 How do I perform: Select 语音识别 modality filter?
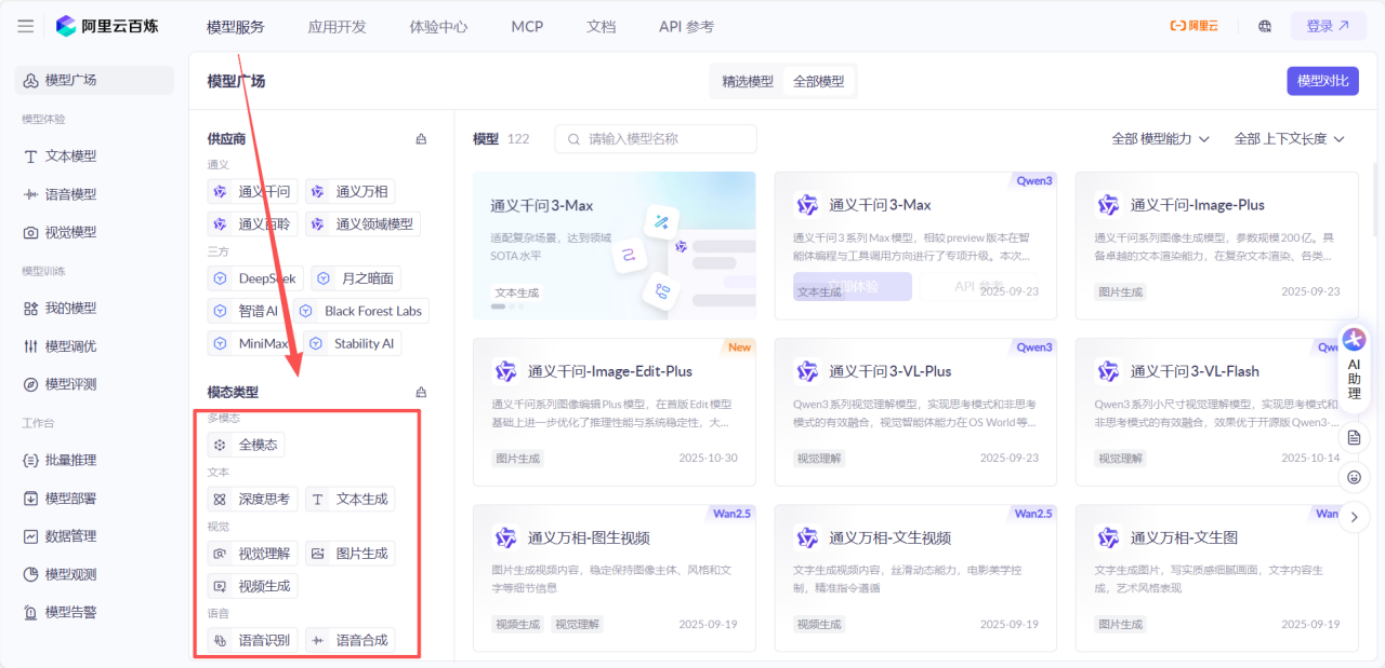(x=252, y=640)
